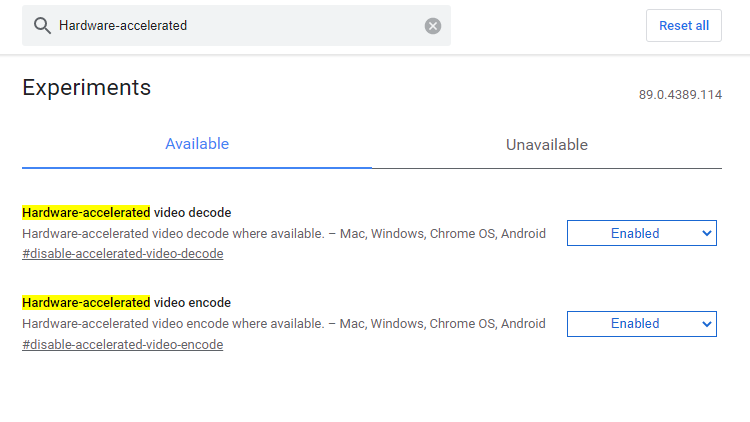The image size is (750, 422).
Task: Open the video decode Enabled dropdown
Action: [641, 233]
